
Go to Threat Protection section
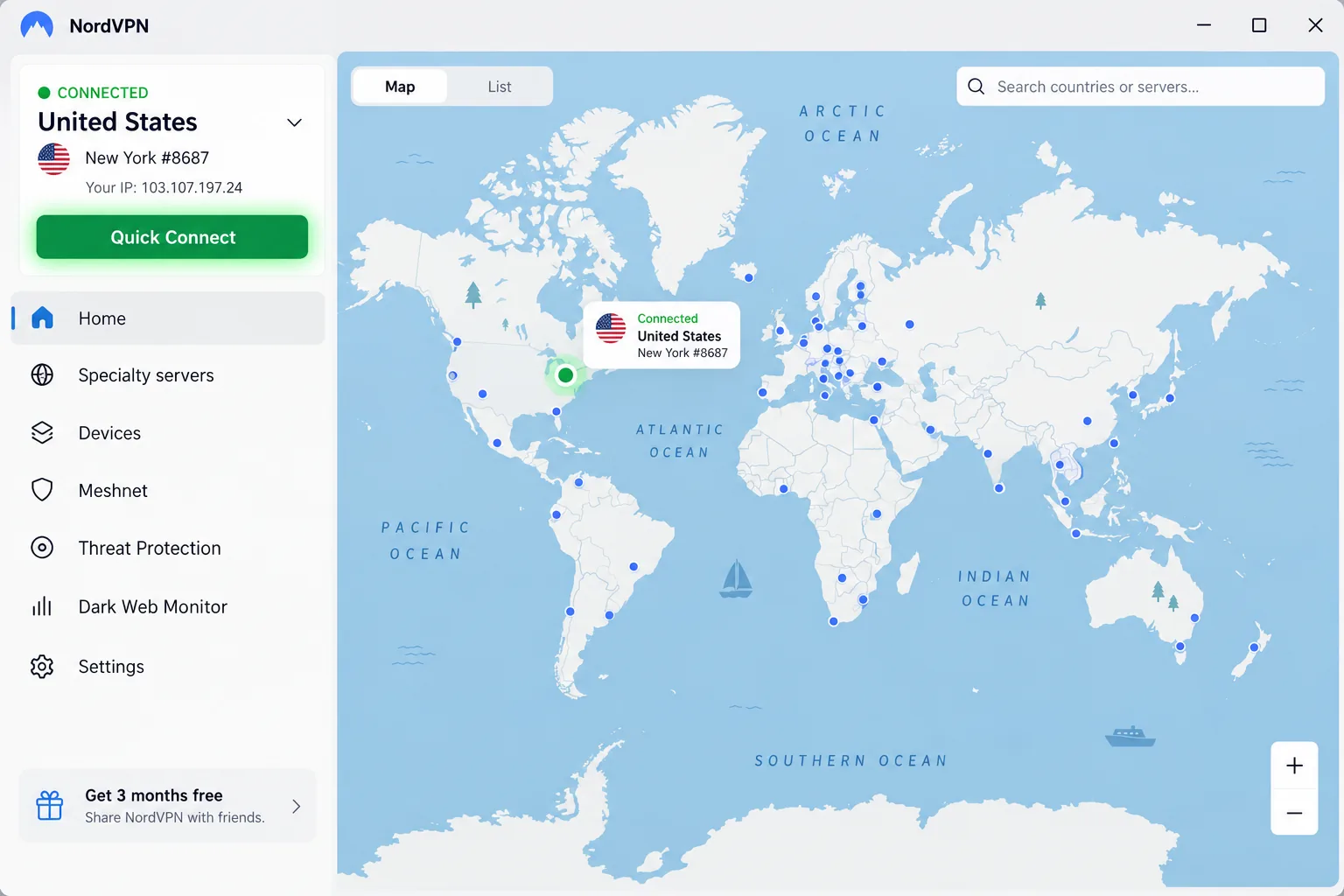(168, 548)
